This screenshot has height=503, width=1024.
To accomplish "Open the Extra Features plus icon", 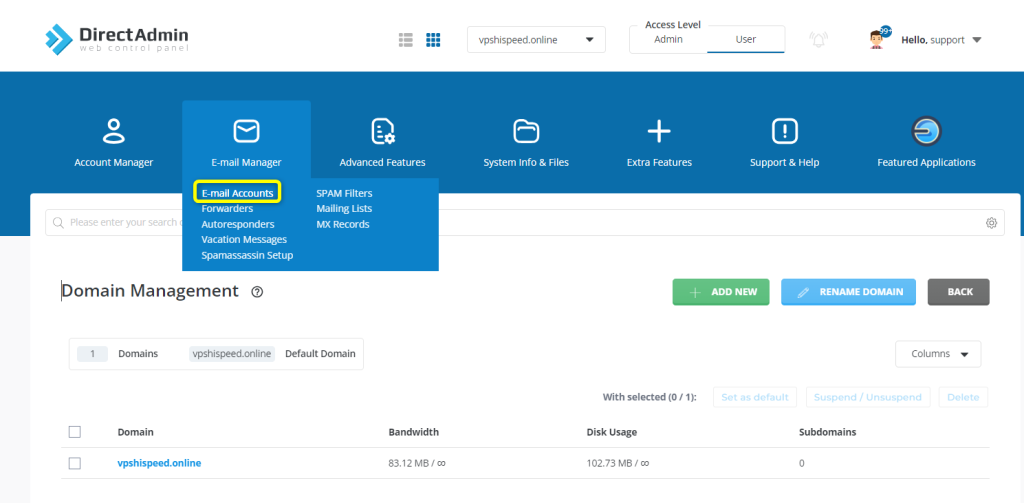I will click(x=659, y=131).
